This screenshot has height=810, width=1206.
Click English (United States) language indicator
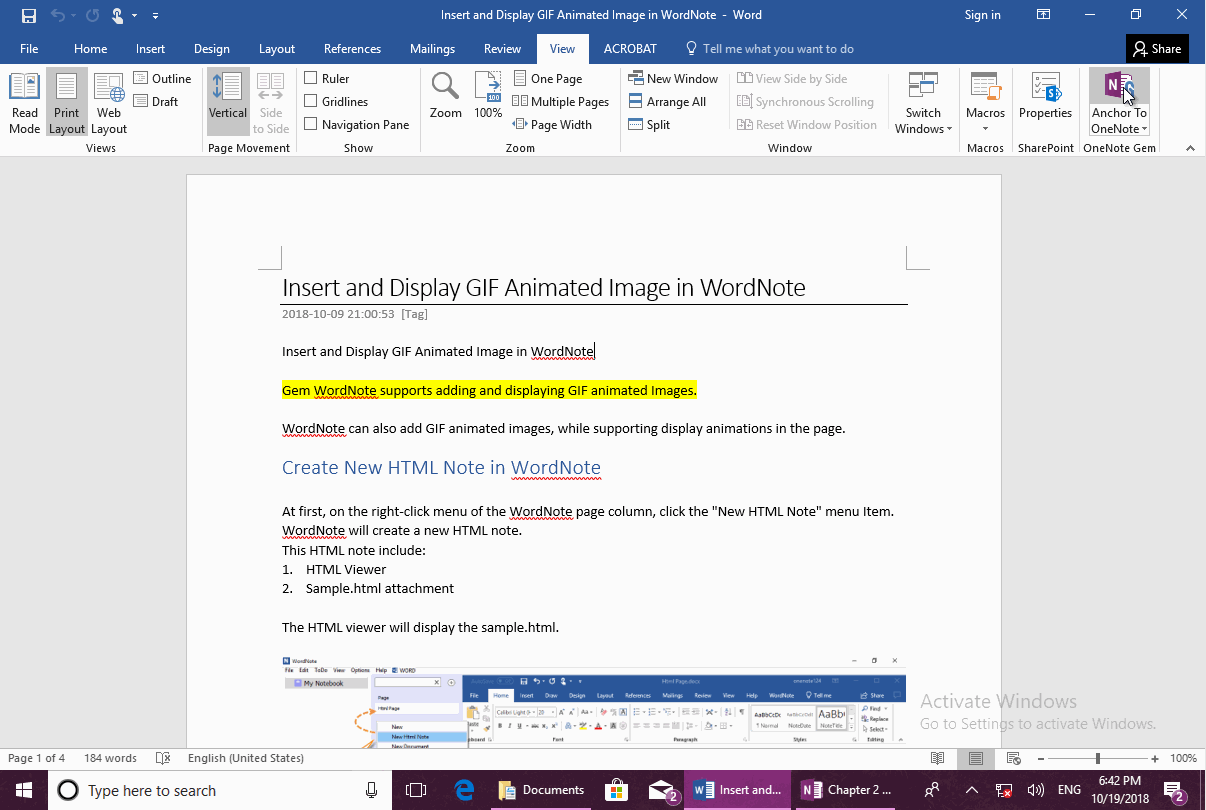(x=246, y=759)
